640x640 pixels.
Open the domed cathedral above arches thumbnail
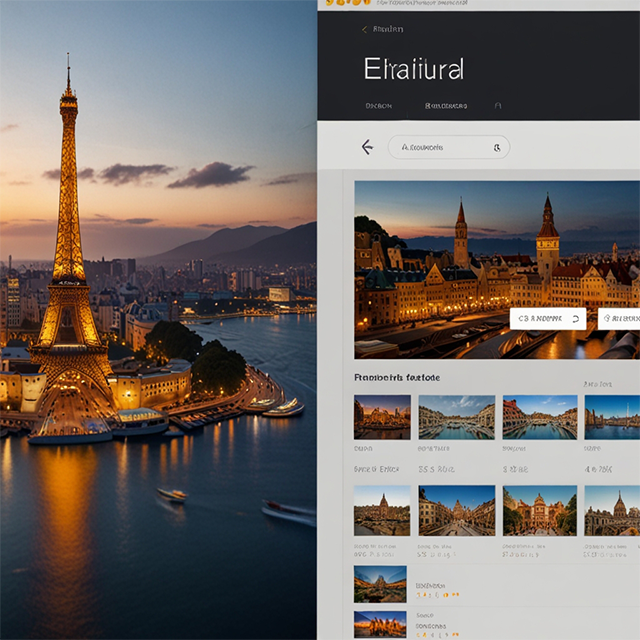(612, 510)
